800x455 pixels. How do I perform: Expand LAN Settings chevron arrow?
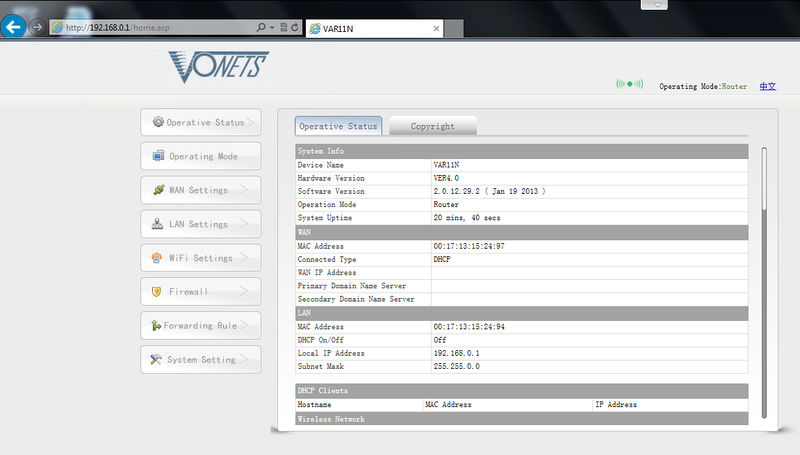tap(244, 223)
